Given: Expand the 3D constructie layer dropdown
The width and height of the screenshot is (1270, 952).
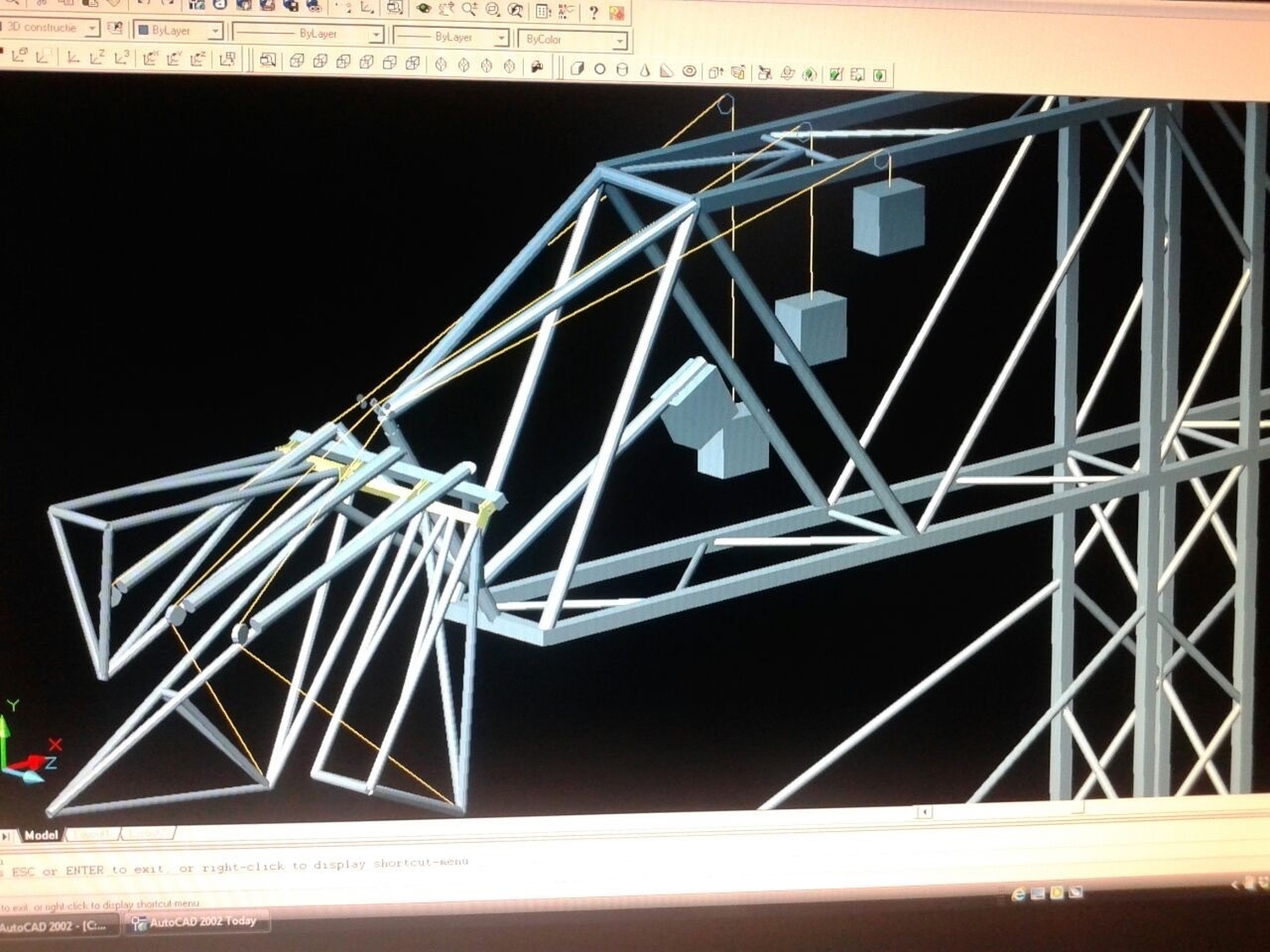Looking at the screenshot, I should [91, 29].
